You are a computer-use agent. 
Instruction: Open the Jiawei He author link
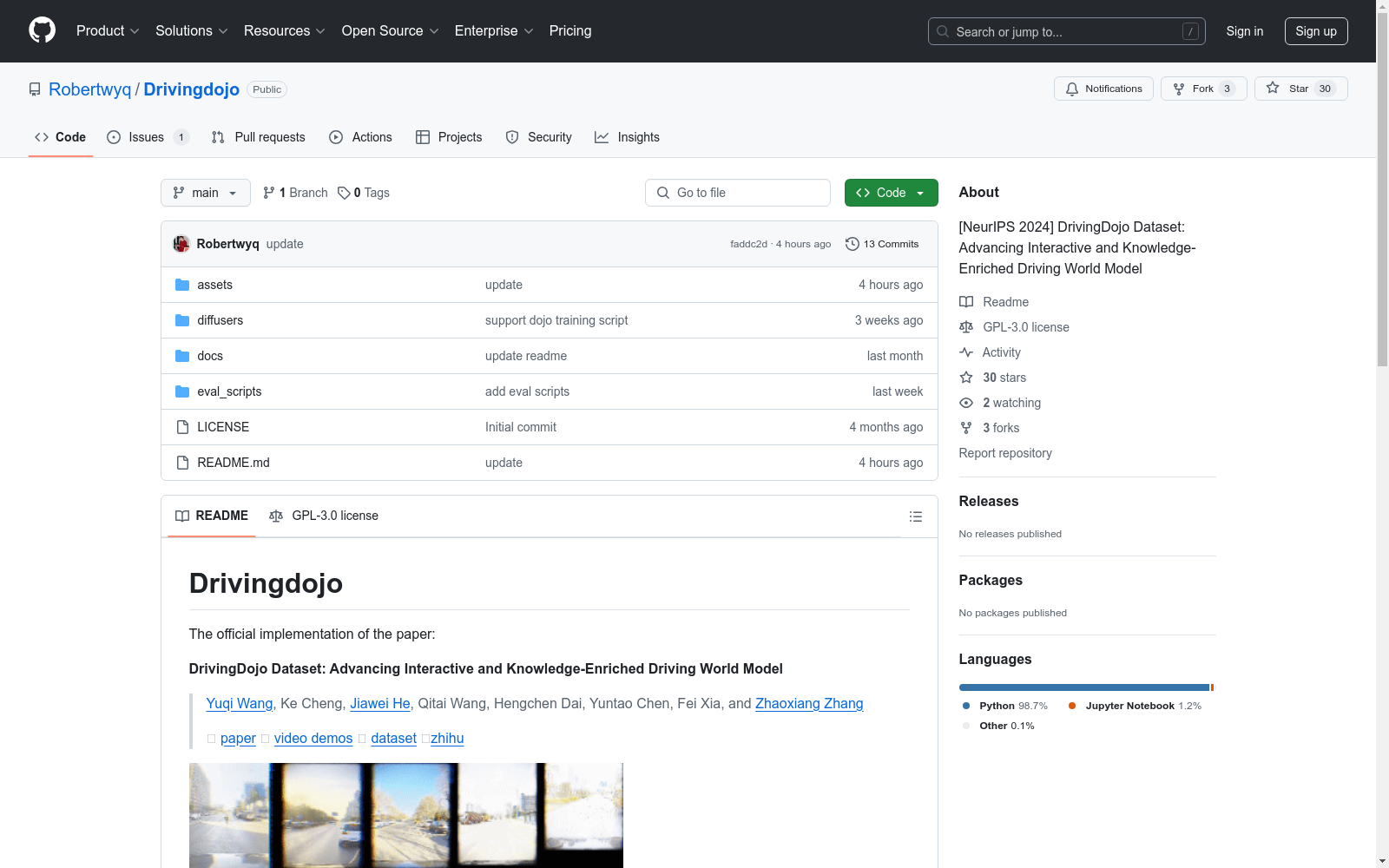click(380, 703)
